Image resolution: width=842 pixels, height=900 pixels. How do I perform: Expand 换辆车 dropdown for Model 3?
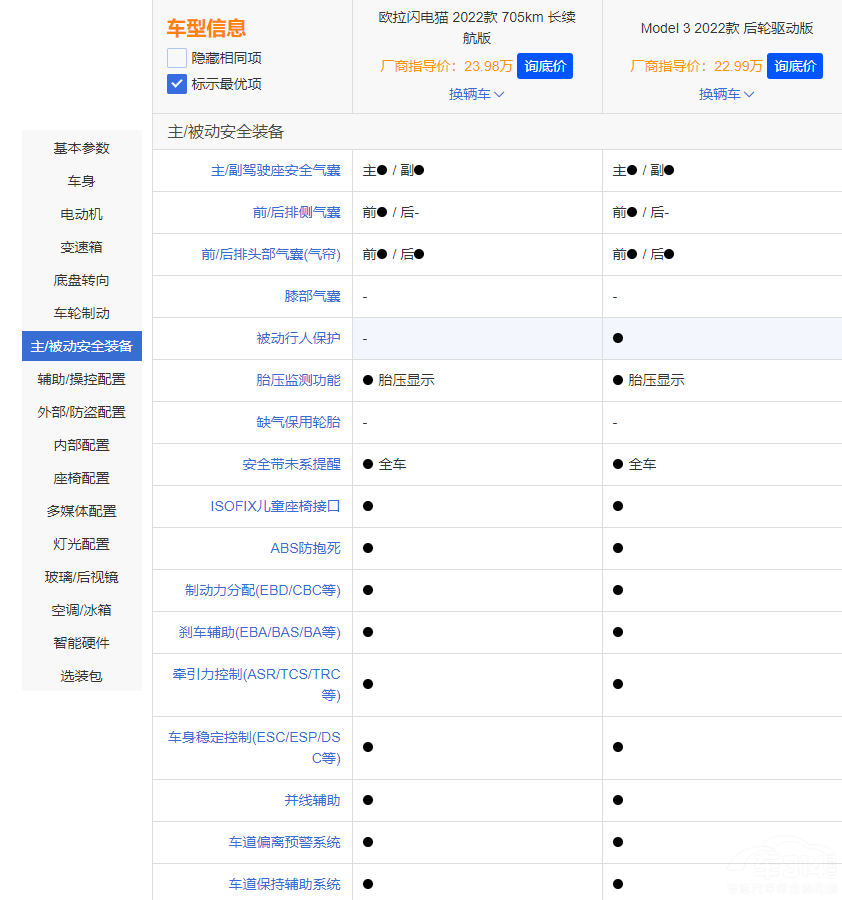click(x=726, y=94)
